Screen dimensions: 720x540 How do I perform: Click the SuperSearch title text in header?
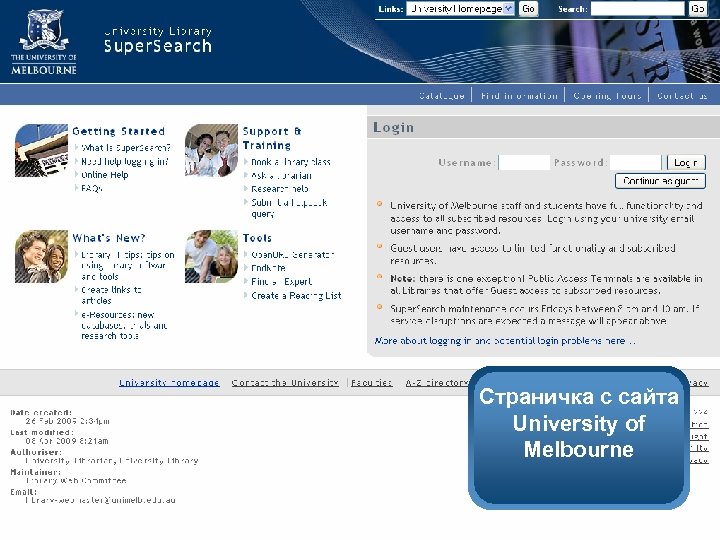coord(158,46)
